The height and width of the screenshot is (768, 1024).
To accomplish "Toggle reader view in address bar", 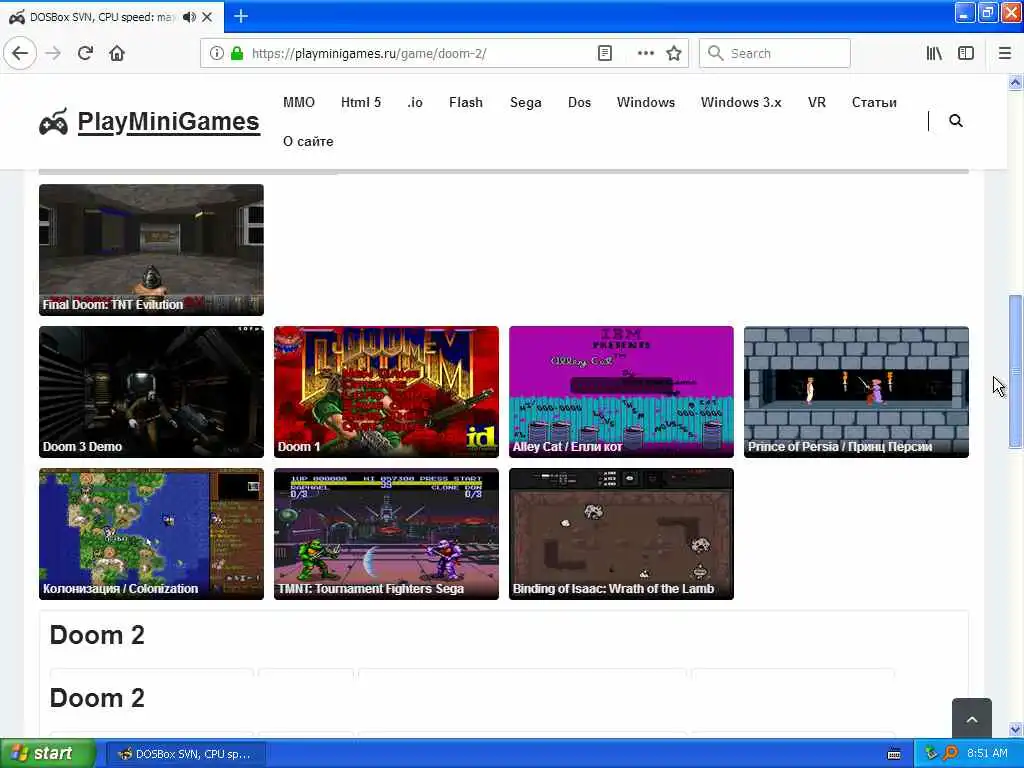I will click(x=605, y=54).
